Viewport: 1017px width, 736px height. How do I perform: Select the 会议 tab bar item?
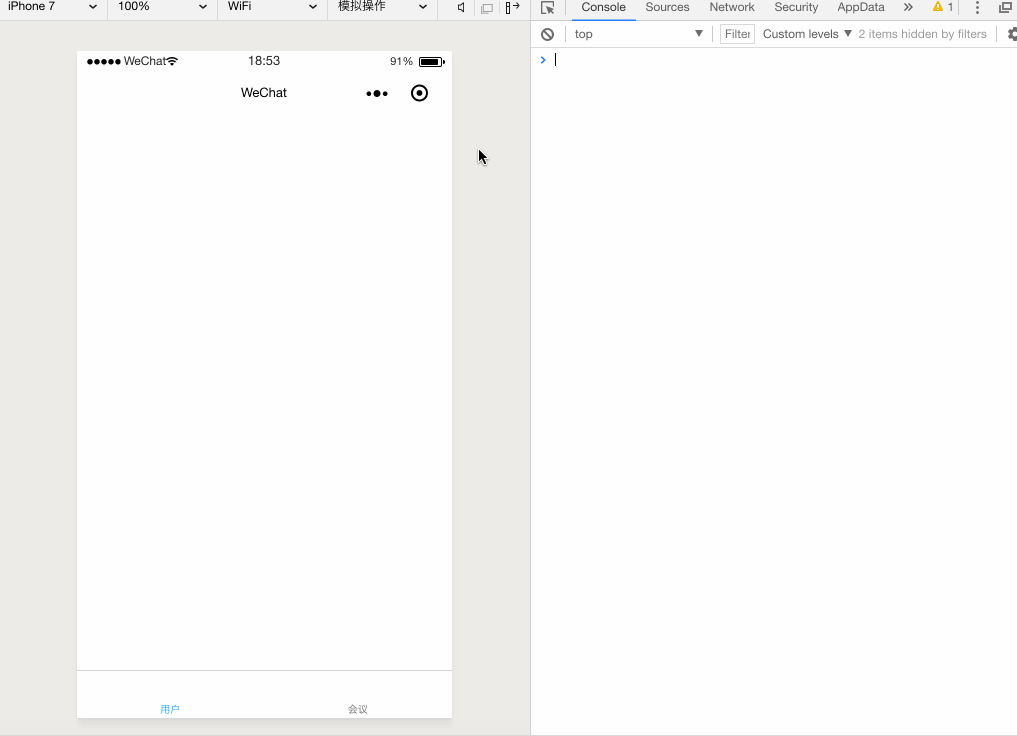click(x=358, y=709)
